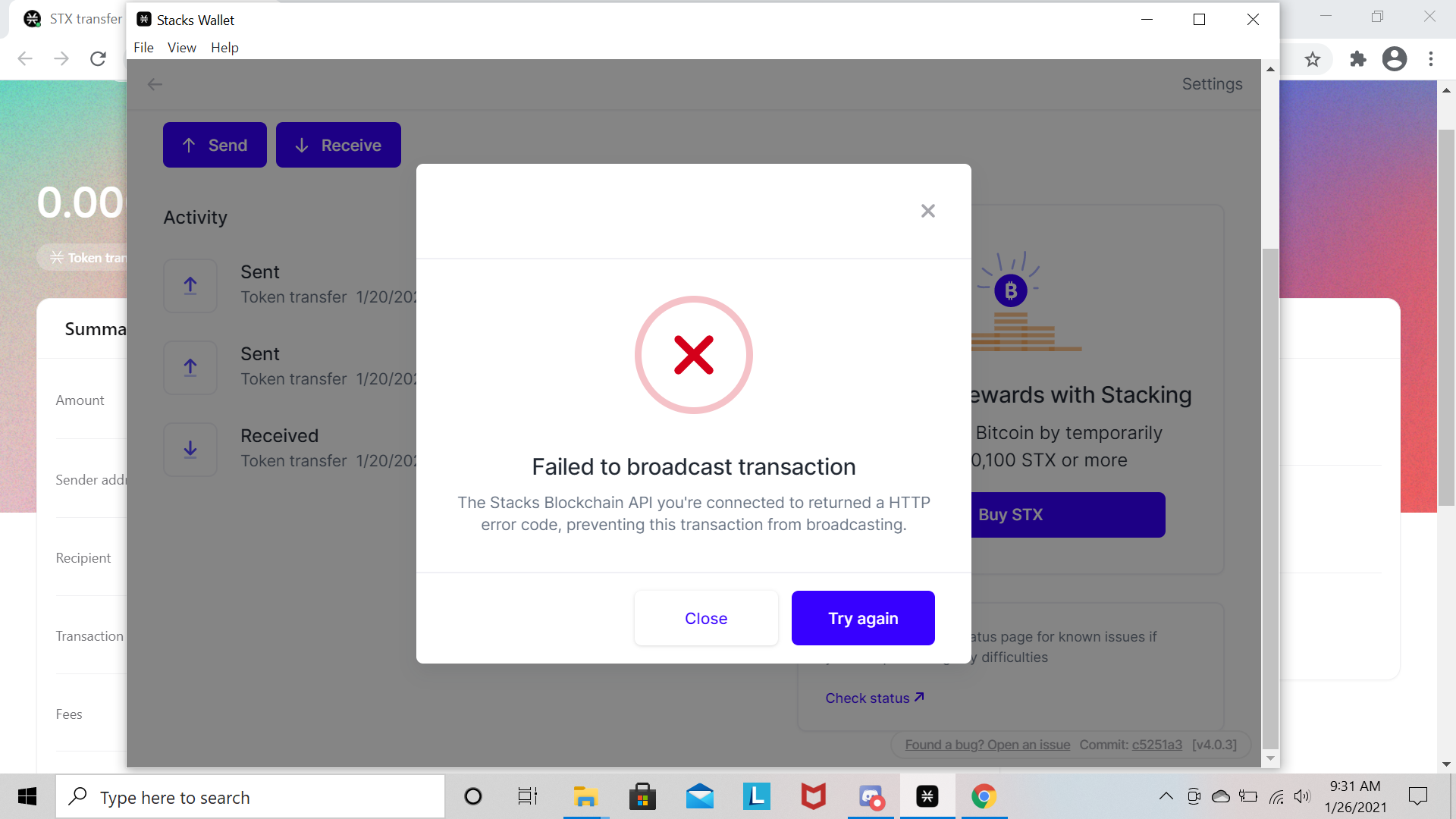This screenshot has width=1456, height=819.
Task: Click Try again to rebroadcast the transaction
Action: pyautogui.click(x=863, y=618)
